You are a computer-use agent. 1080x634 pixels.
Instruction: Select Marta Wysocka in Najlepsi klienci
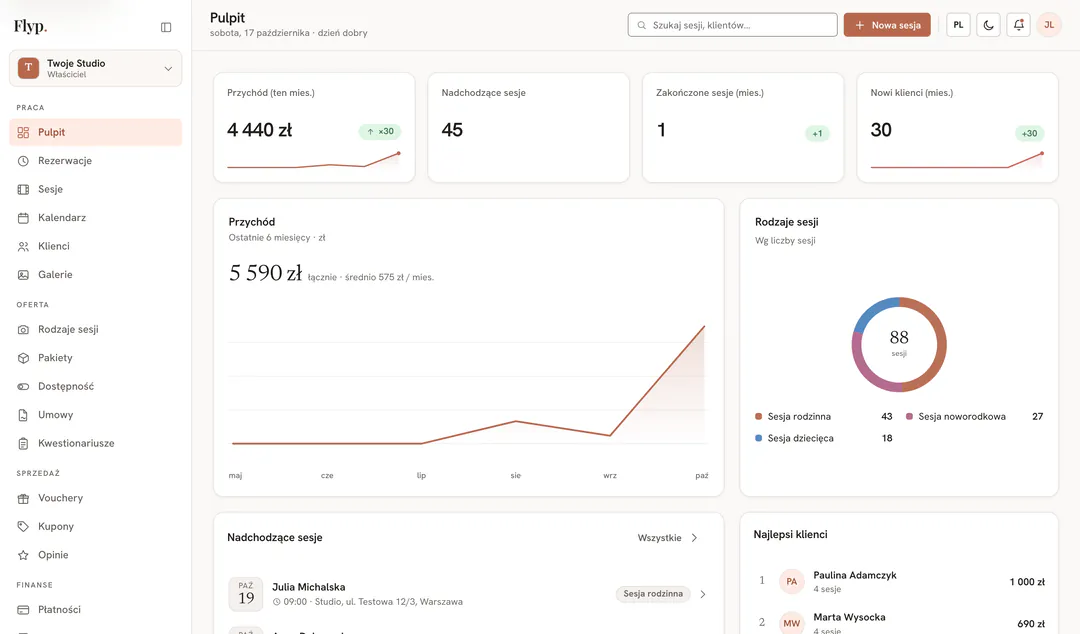coord(900,623)
